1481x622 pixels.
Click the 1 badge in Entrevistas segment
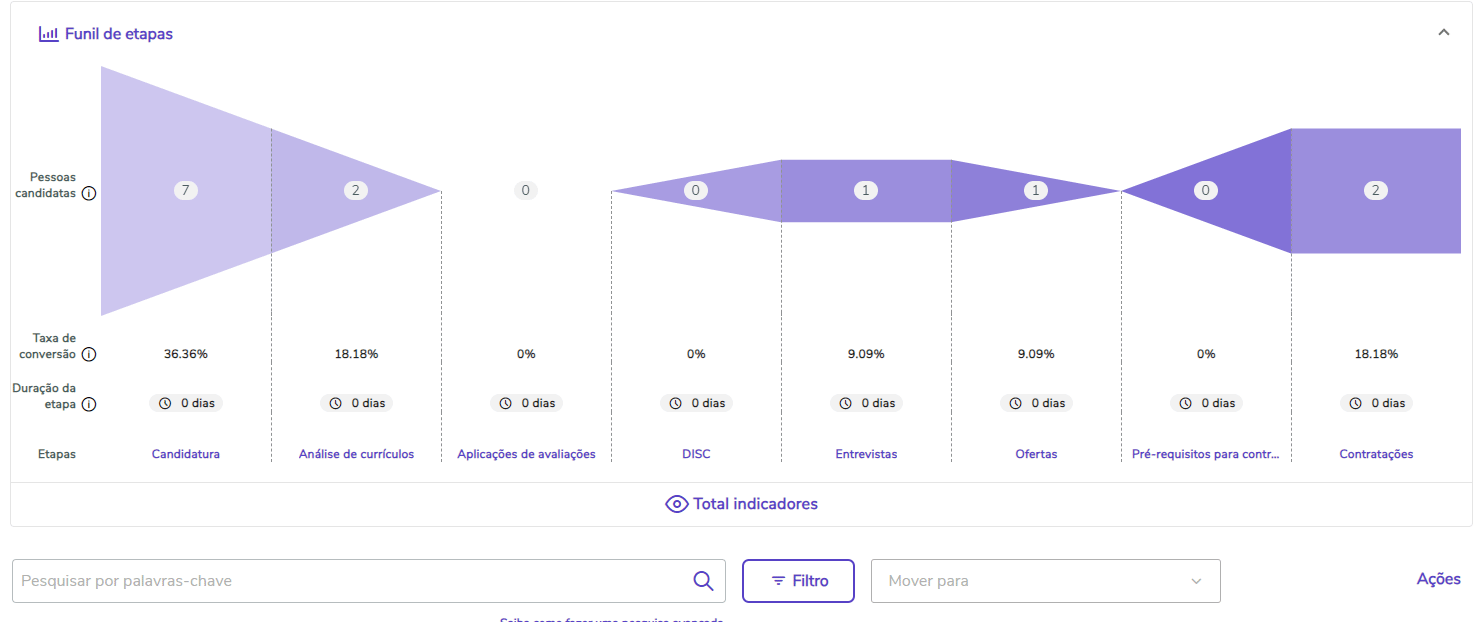[x=866, y=190]
